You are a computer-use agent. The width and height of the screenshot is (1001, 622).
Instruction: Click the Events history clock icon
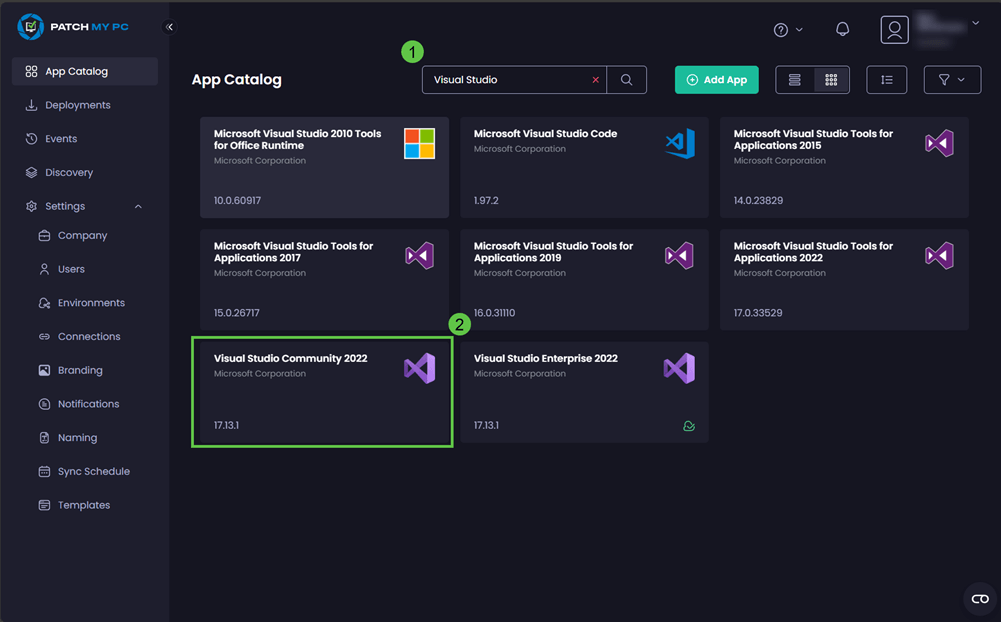(x=31, y=139)
